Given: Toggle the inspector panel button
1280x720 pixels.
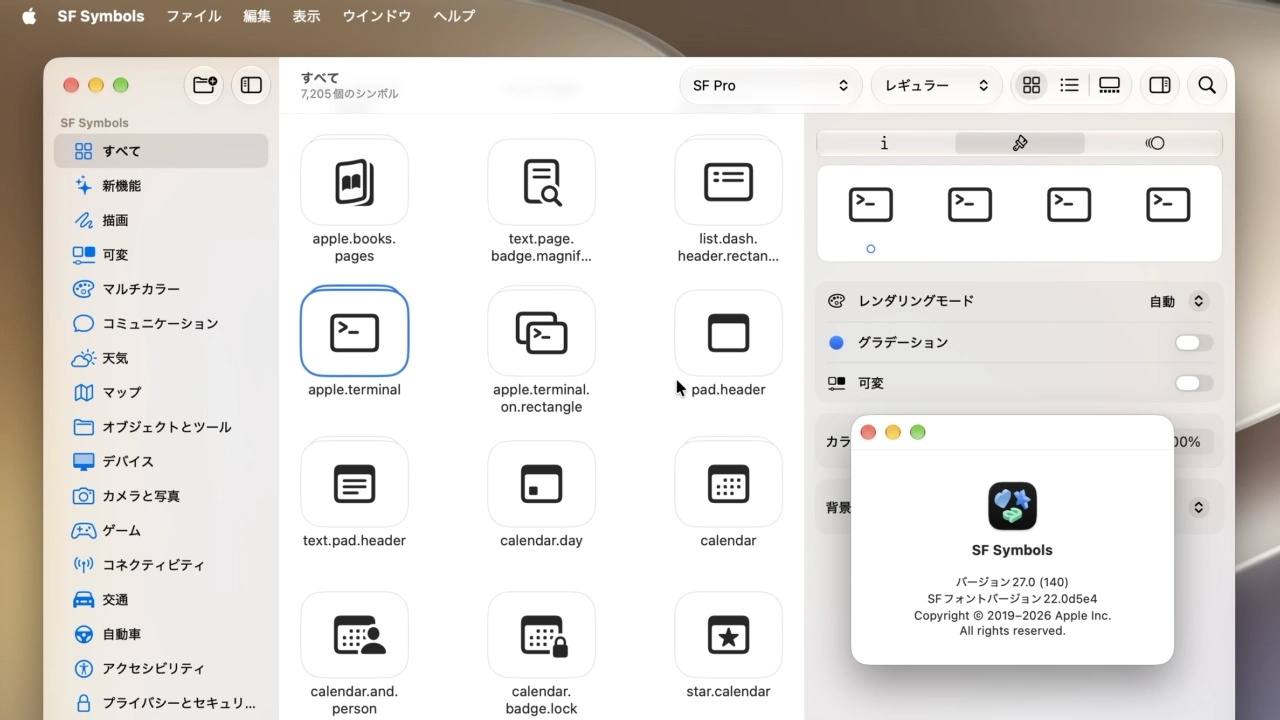Looking at the screenshot, I should tap(1160, 85).
